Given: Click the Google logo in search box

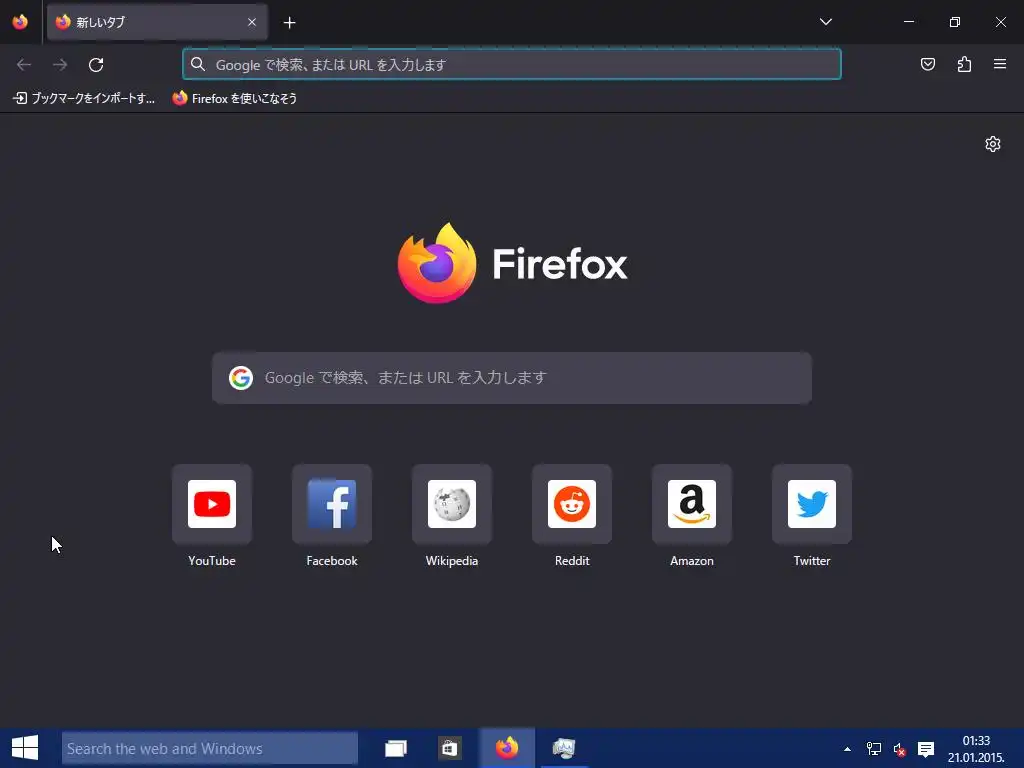Looking at the screenshot, I should click(241, 378).
